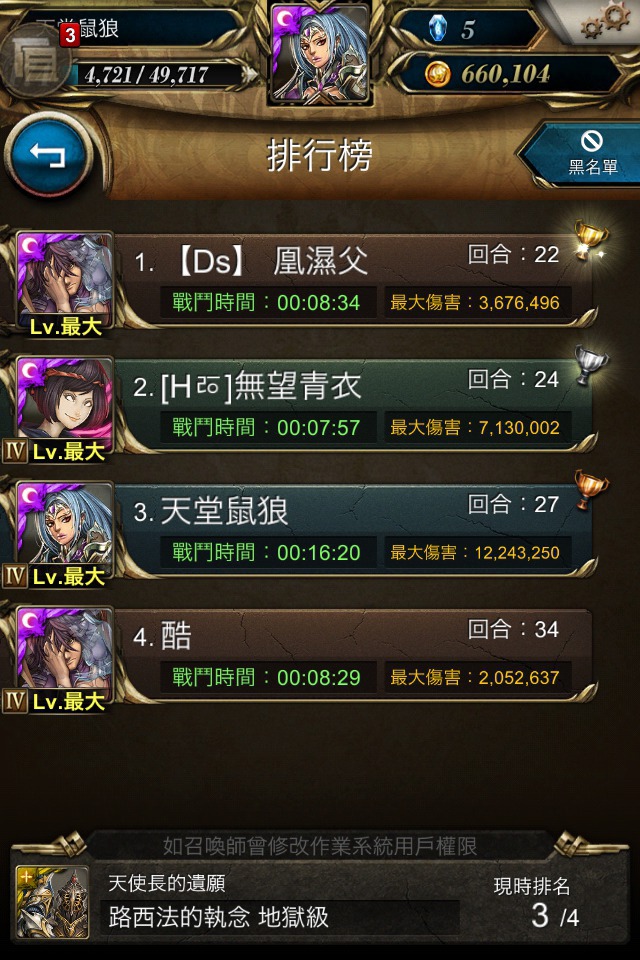The image size is (640, 960).
Task: Tap the 路西法的執念 地獄級 stage label
Action: click(x=219, y=917)
